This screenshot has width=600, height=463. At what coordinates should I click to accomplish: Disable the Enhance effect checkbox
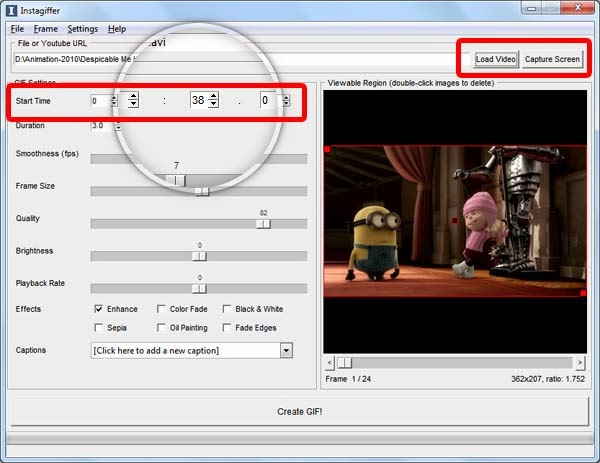99,309
